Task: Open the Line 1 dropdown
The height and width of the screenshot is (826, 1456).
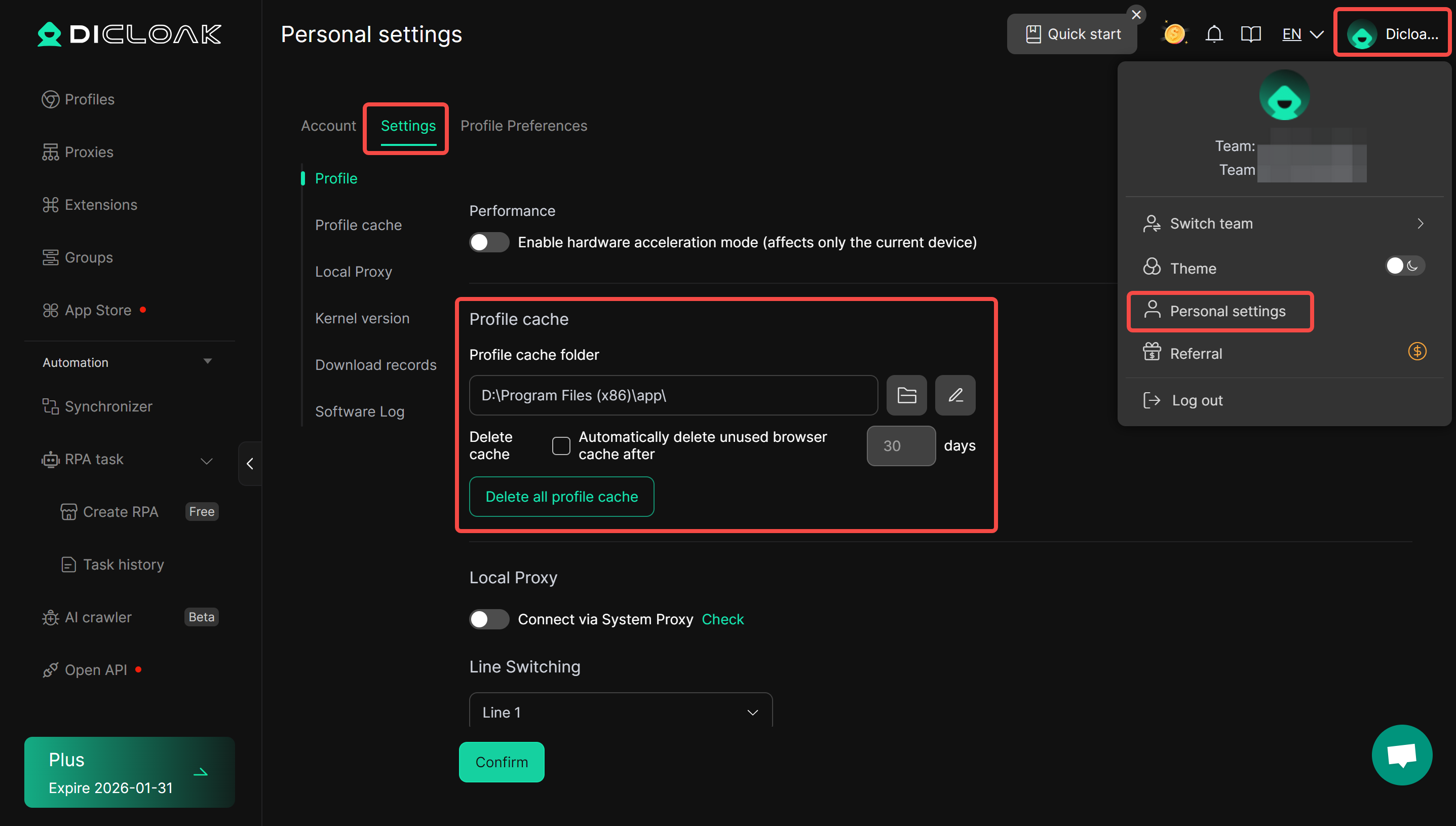Action: (x=620, y=711)
